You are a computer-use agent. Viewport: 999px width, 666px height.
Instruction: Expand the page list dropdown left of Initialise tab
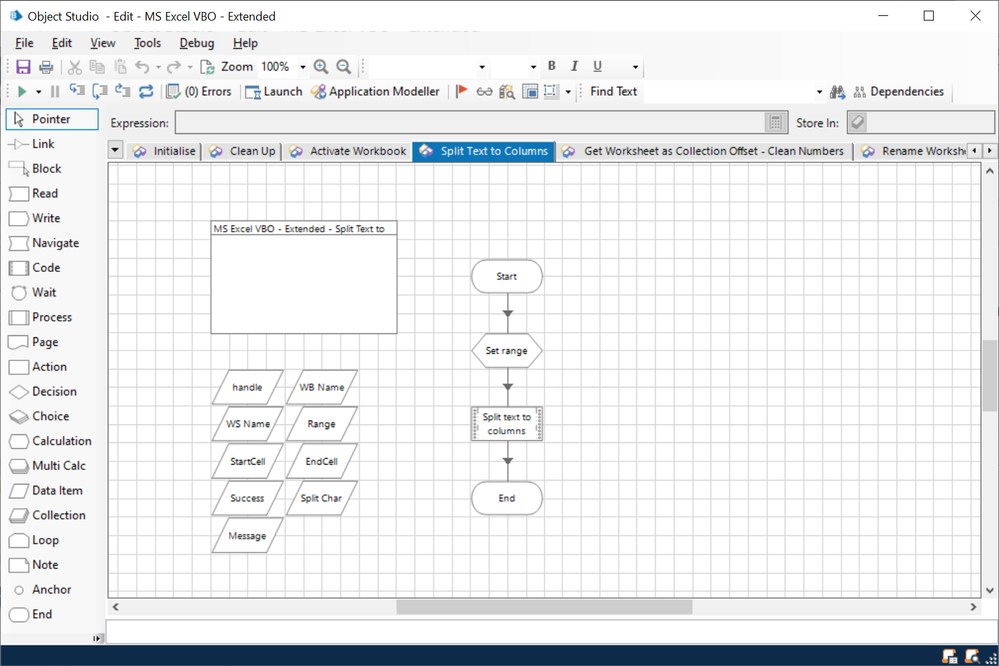click(x=115, y=151)
